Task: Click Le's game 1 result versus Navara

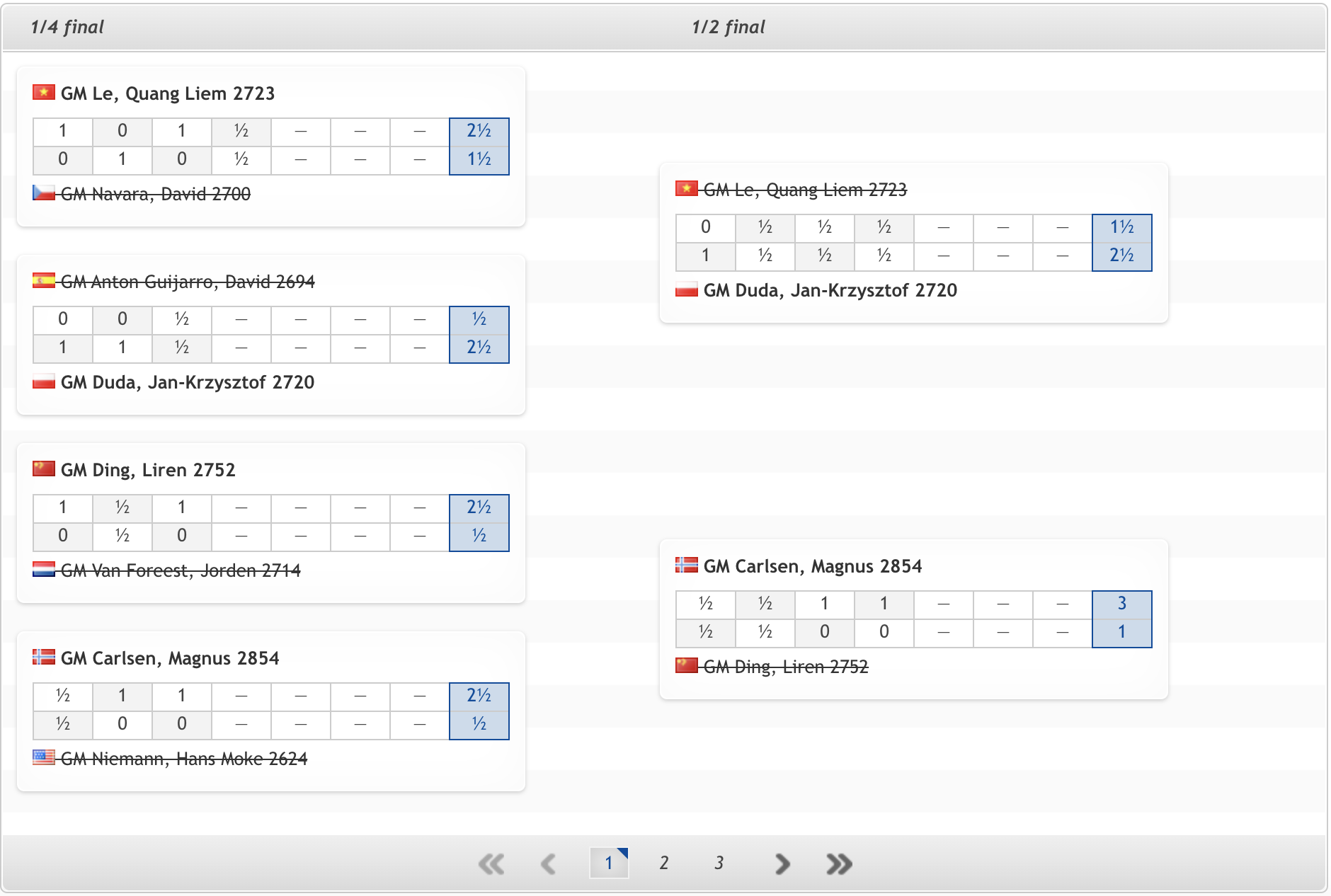Action: pyautogui.click(x=63, y=132)
